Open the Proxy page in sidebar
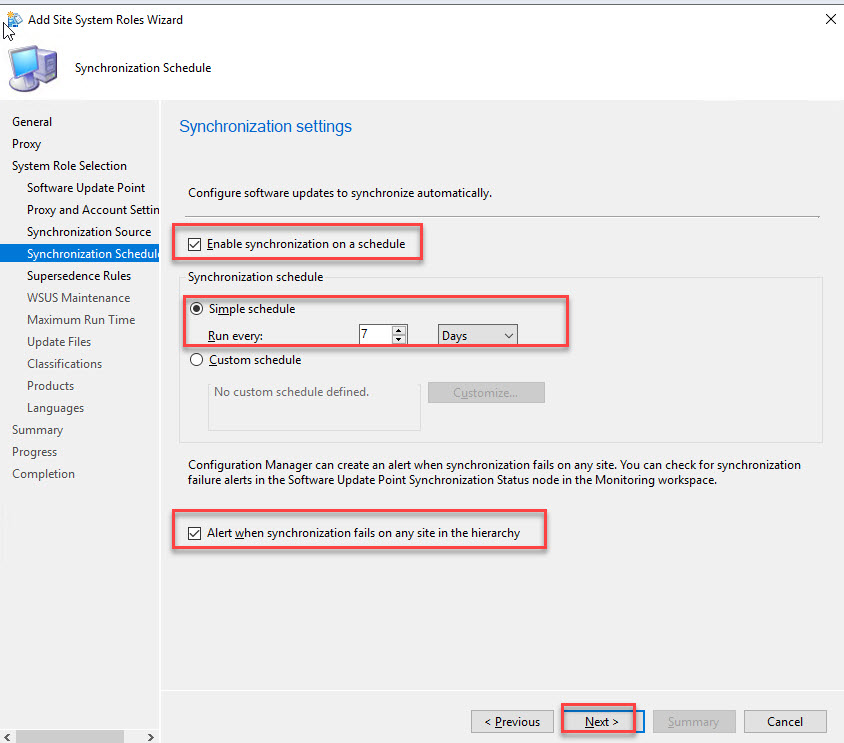Screen dimensions: 844x743 pos(27,144)
